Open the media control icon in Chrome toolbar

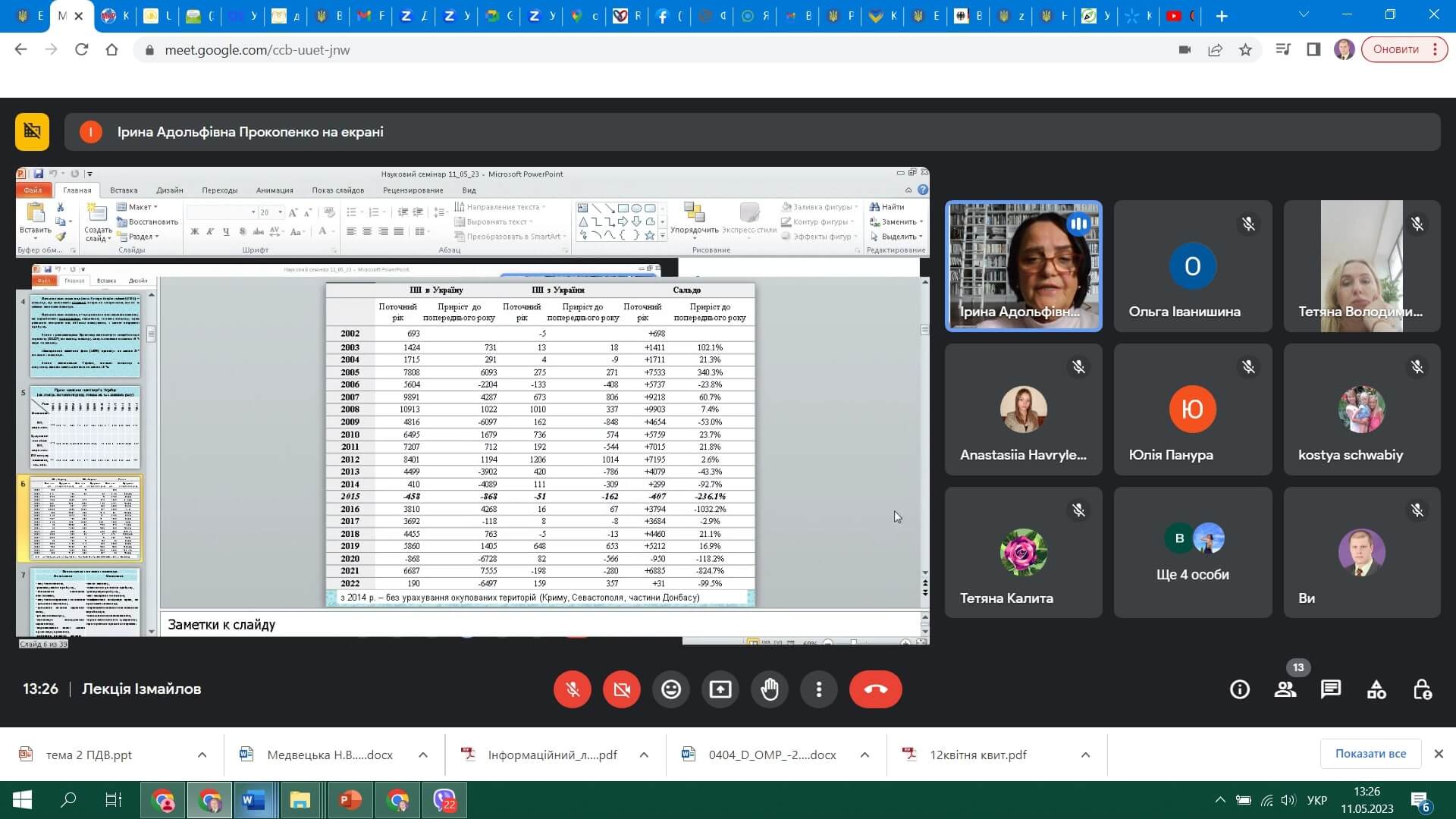1283,50
